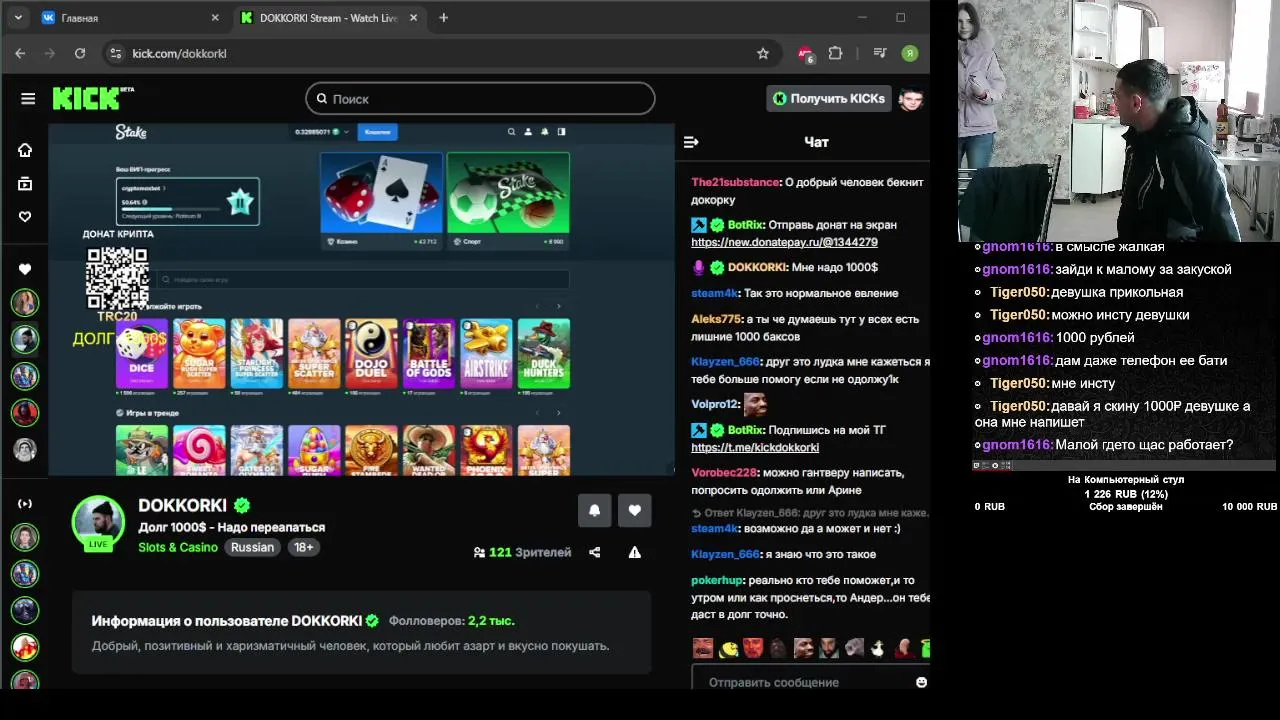Open the emoji picker in the chat input
Viewport: 1280px width, 720px height.
(921, 682)
